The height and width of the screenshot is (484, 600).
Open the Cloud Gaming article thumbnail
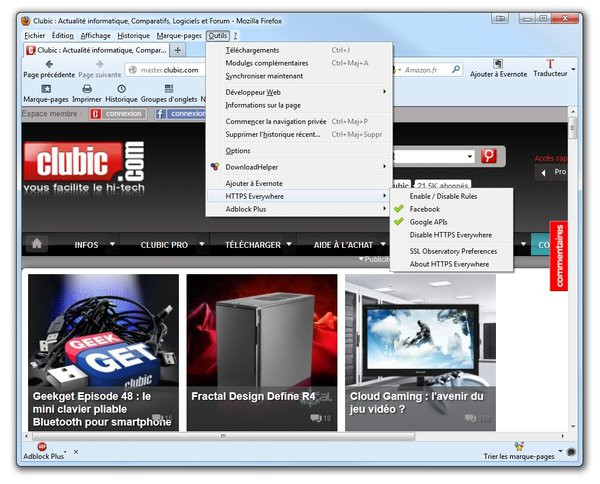point(420,352)
